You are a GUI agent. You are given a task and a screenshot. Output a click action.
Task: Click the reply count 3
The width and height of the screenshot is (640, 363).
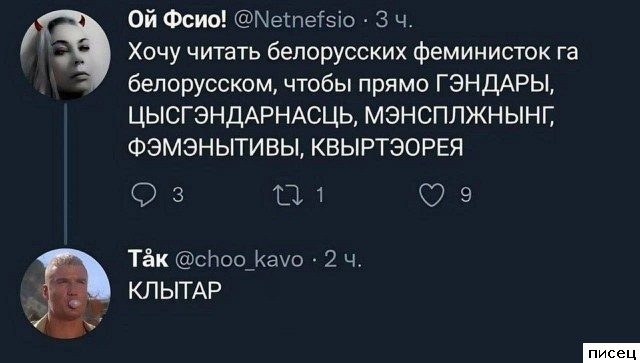coord(178,195)
